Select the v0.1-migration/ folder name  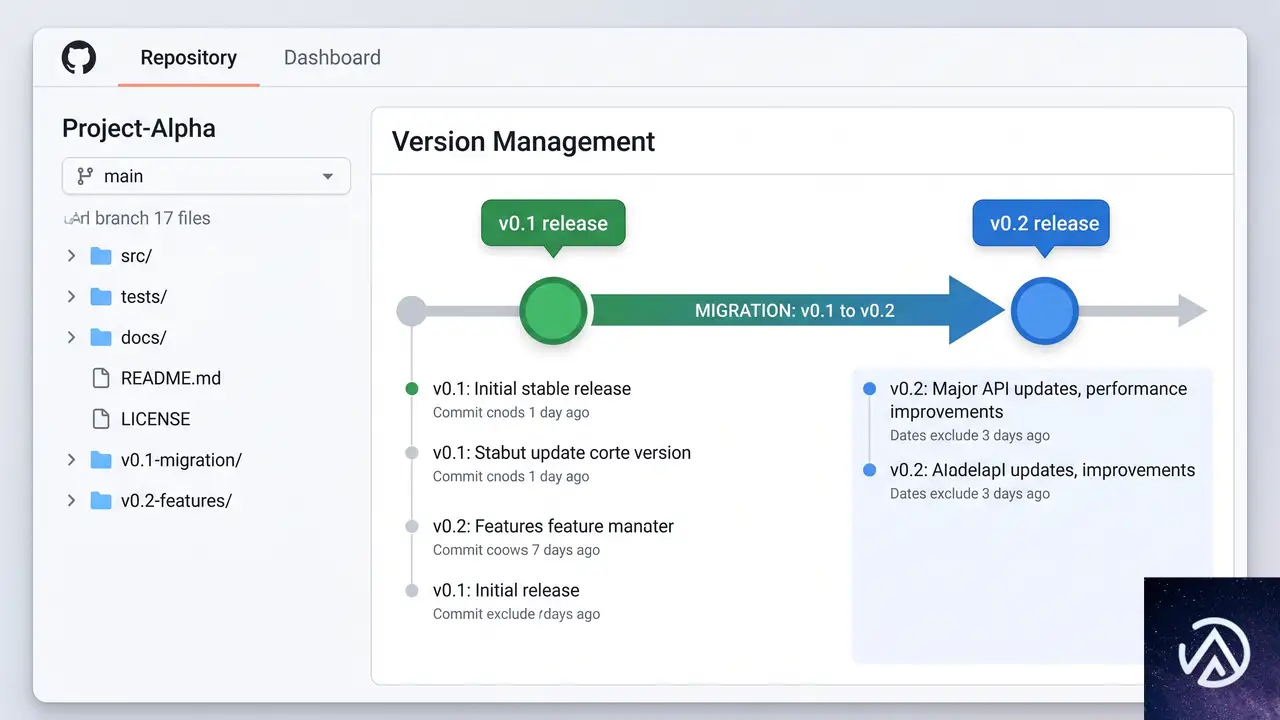click(181, 460)
